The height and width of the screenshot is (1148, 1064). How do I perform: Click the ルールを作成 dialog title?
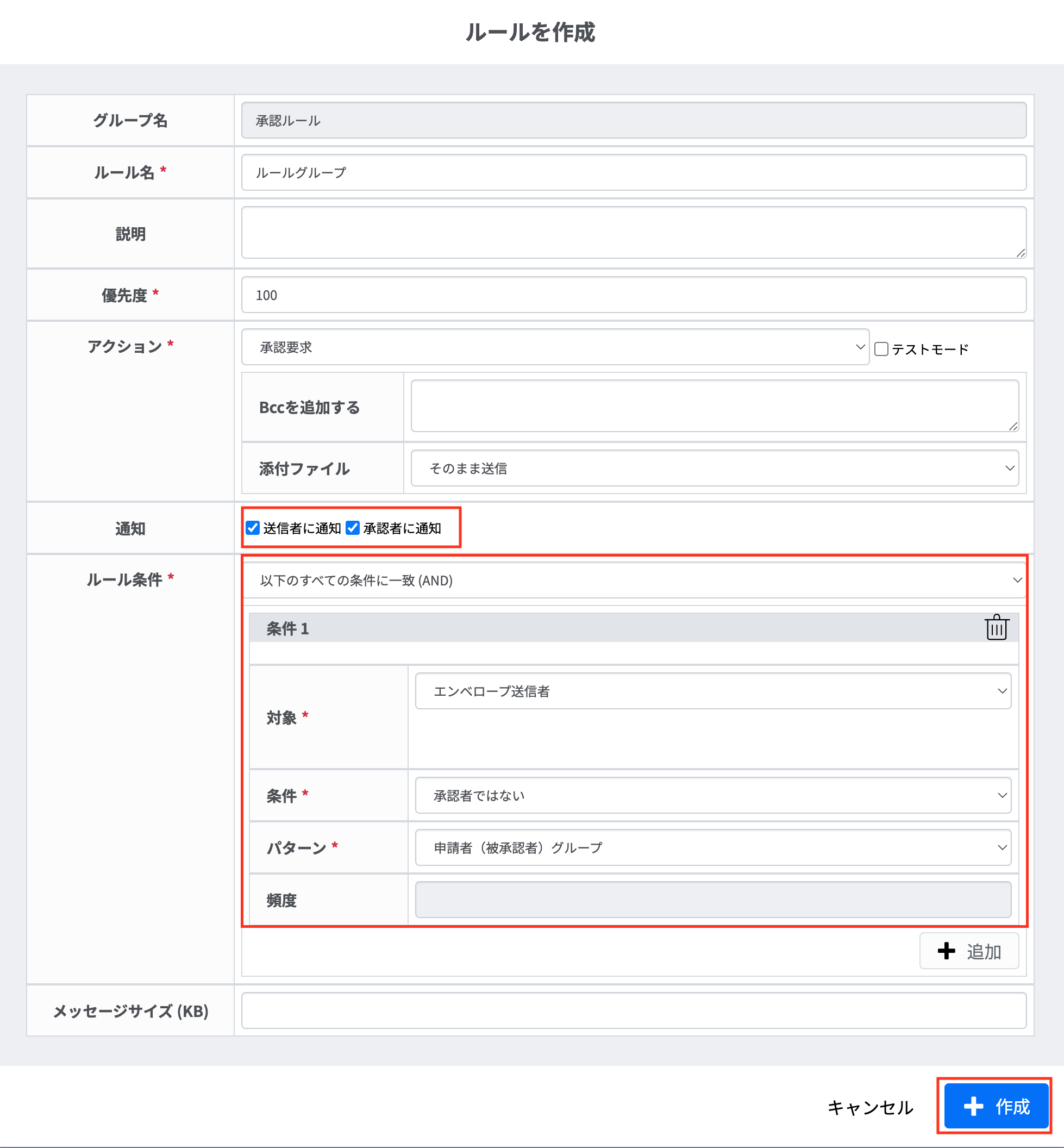[530, 32]
